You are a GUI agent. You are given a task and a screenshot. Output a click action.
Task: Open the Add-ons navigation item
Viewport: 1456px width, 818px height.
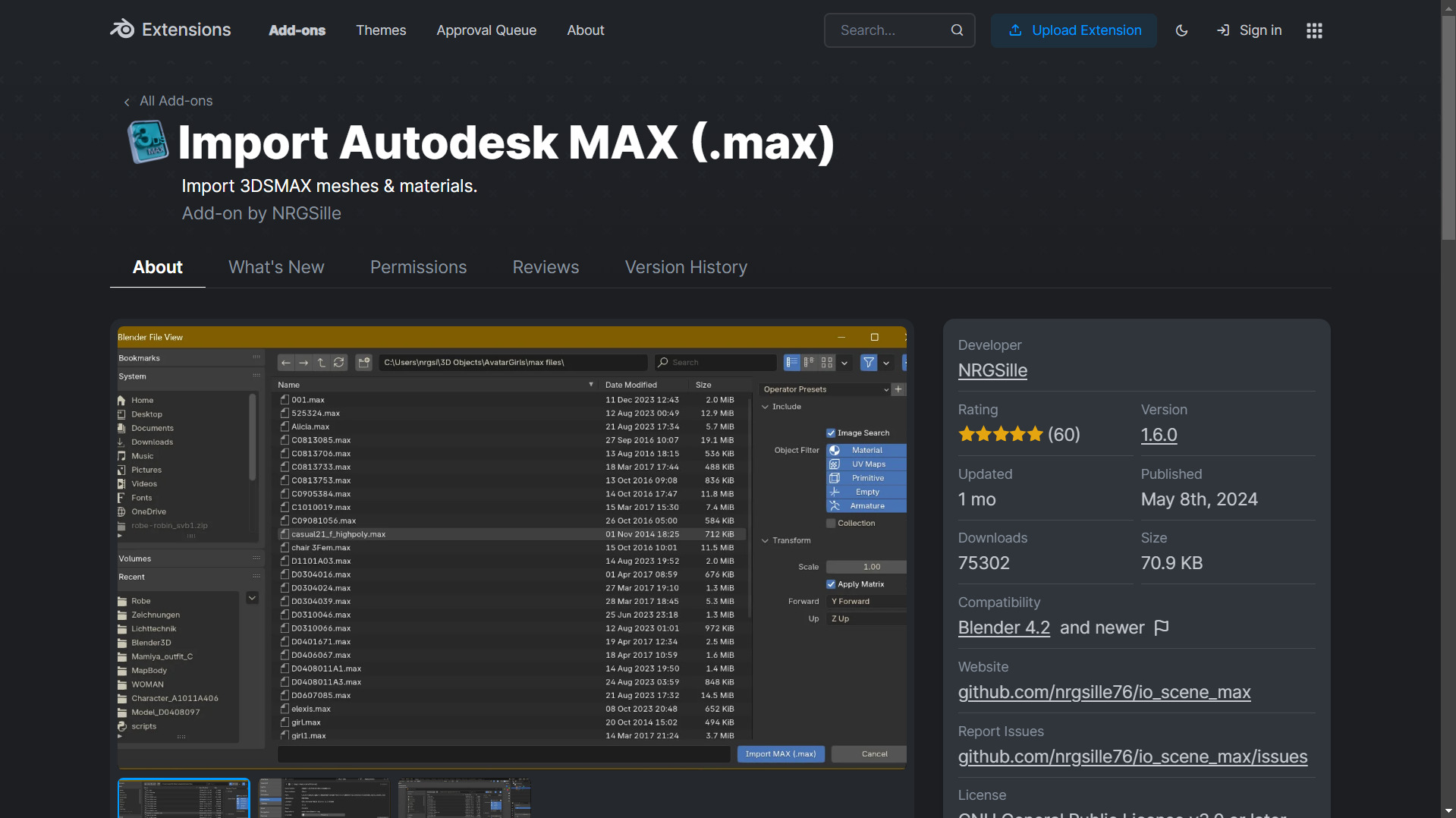(297, 30)
